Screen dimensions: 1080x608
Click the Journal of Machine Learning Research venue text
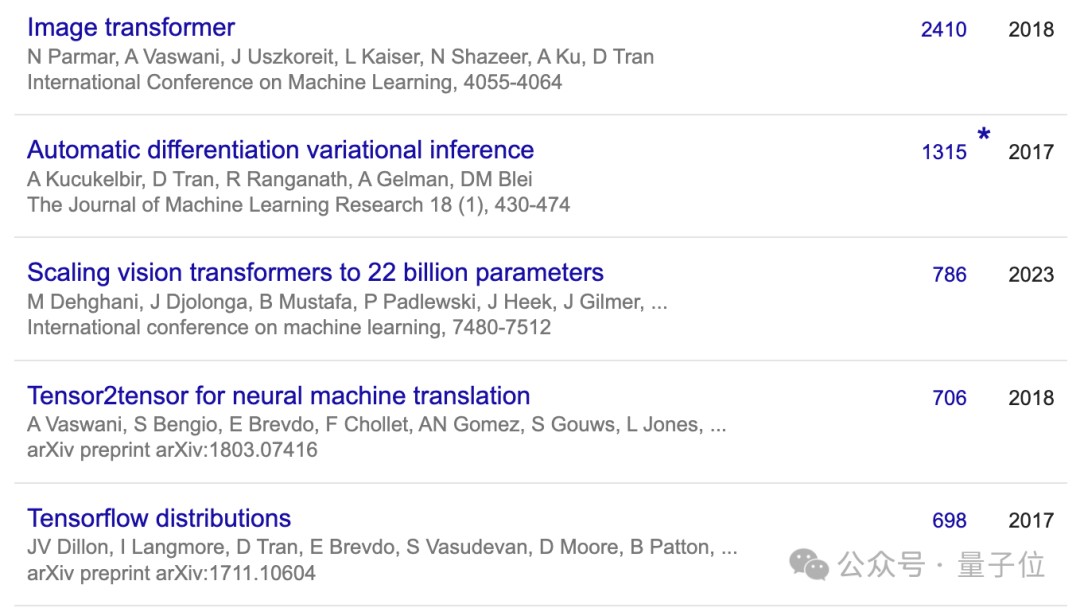click(x=298, y=205)
